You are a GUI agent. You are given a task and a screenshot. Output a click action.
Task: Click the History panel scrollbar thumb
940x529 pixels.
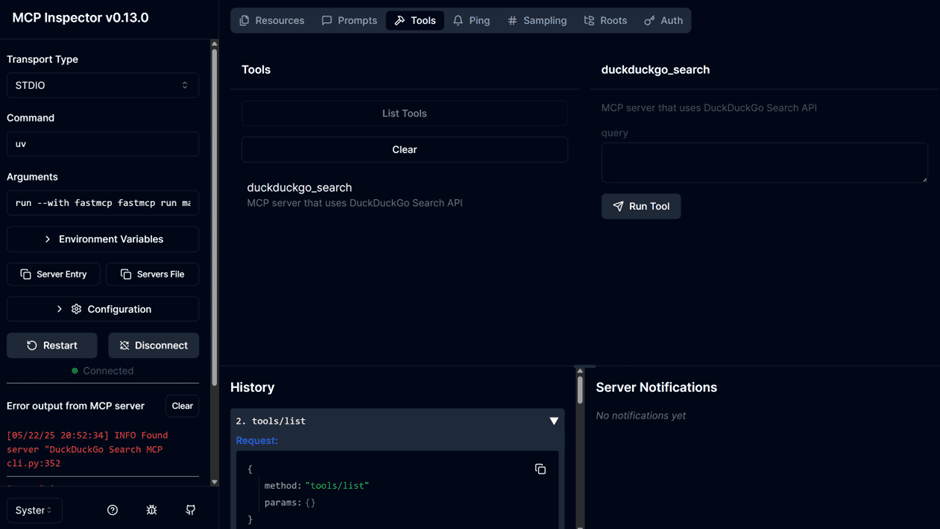[580, 389]
